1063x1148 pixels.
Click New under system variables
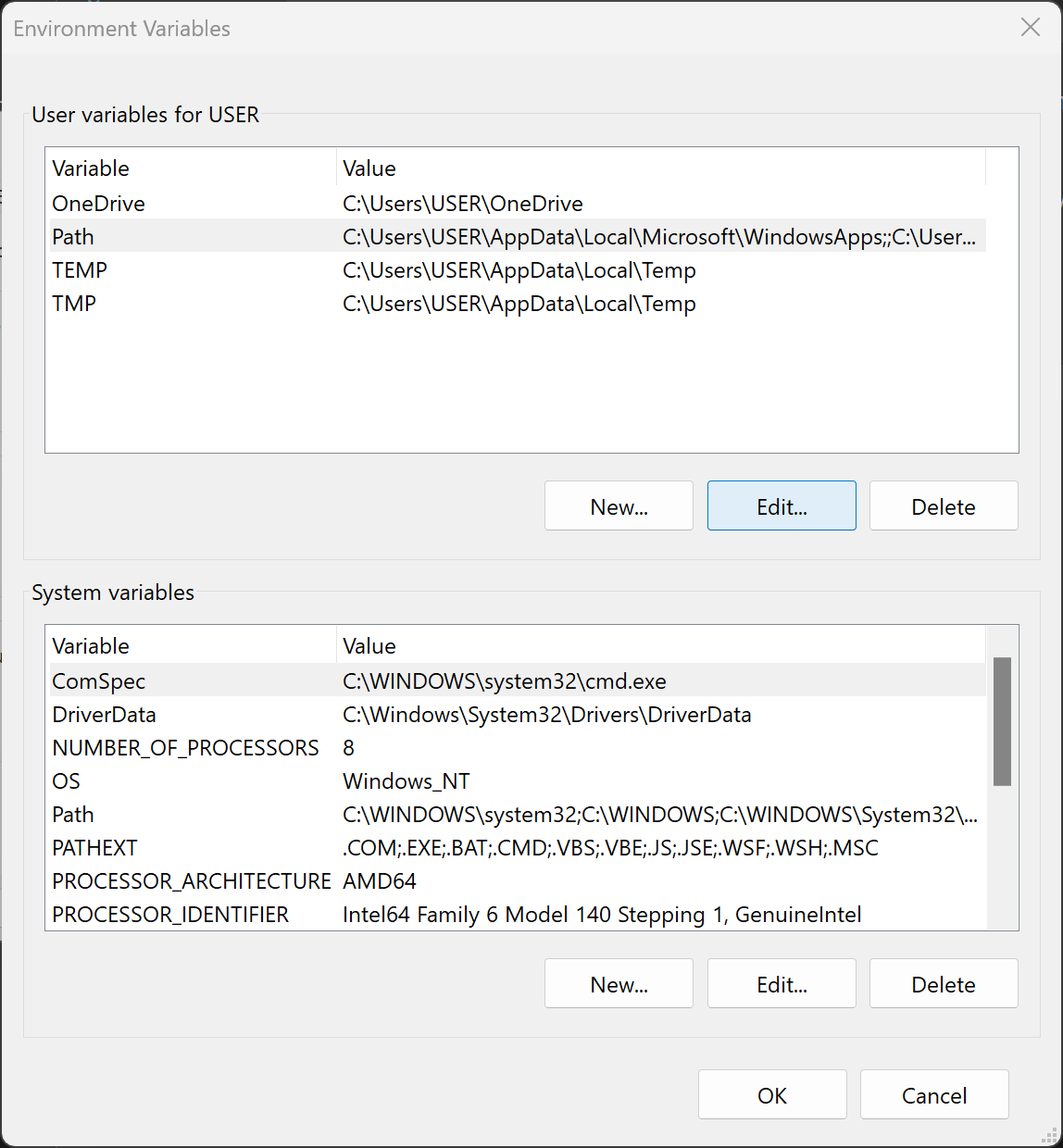pyautogui.click(x=619, y=983)
